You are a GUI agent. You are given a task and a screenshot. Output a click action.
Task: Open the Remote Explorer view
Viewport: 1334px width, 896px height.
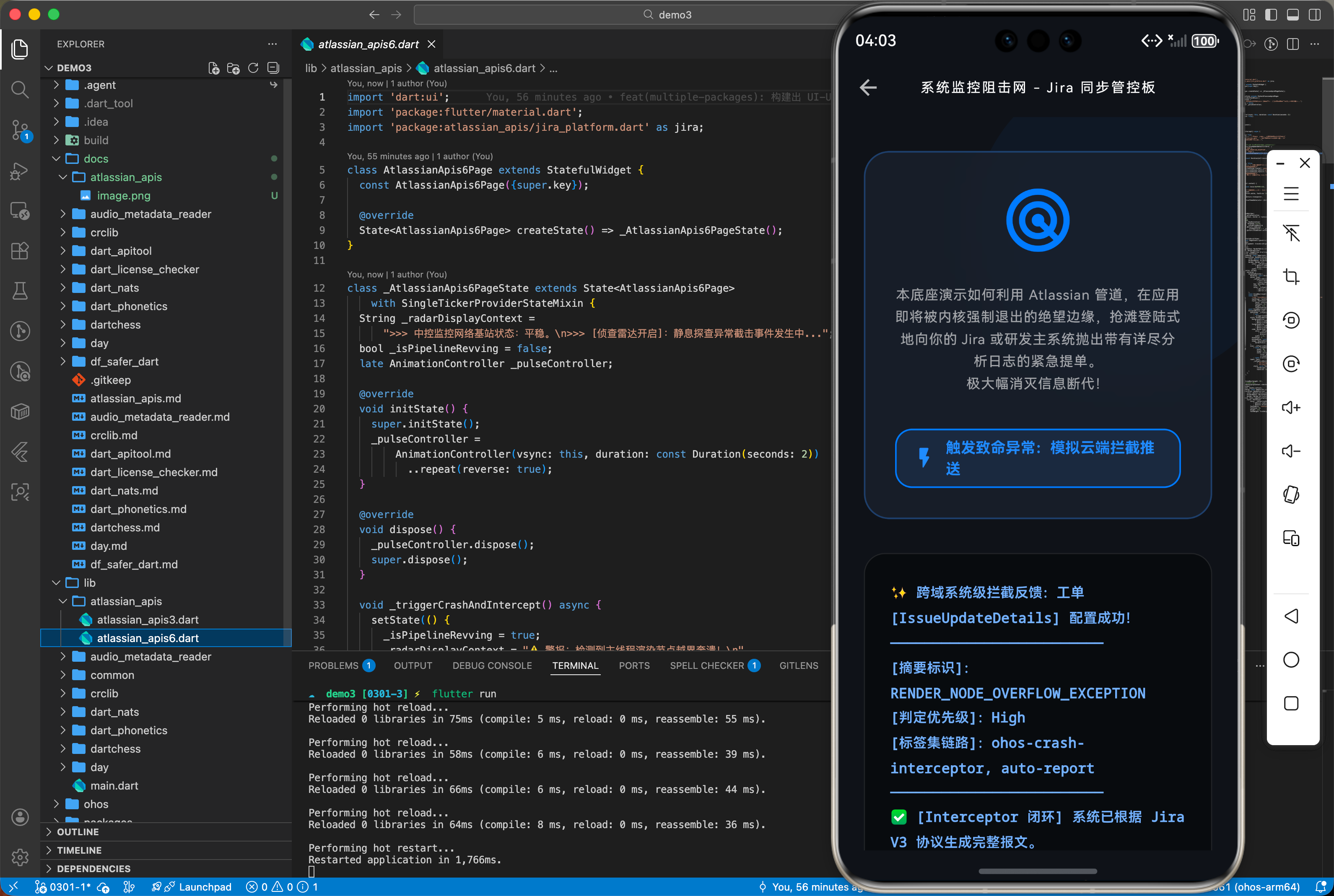tap(20, 211)
